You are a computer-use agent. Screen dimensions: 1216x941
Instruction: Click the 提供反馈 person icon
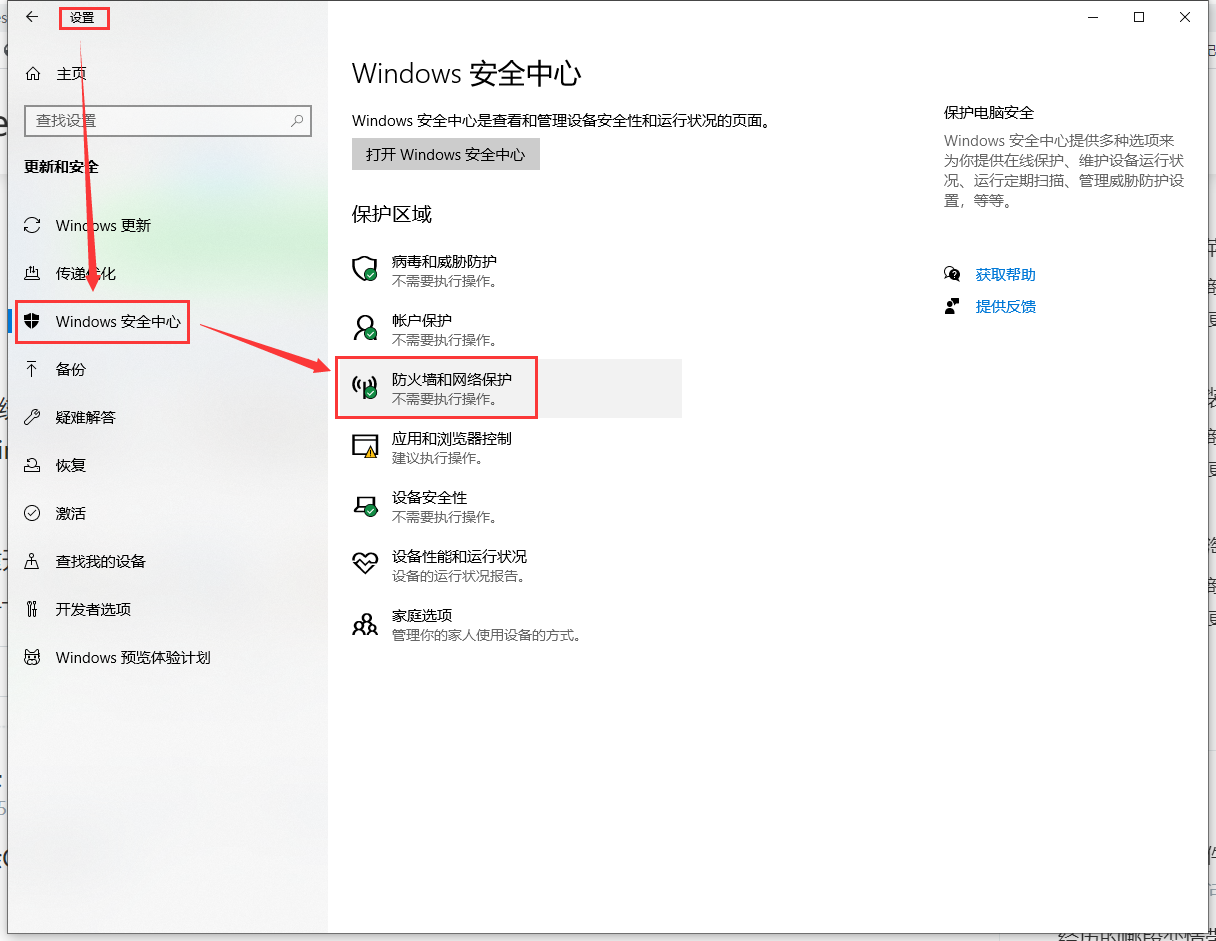pos(952,306)
